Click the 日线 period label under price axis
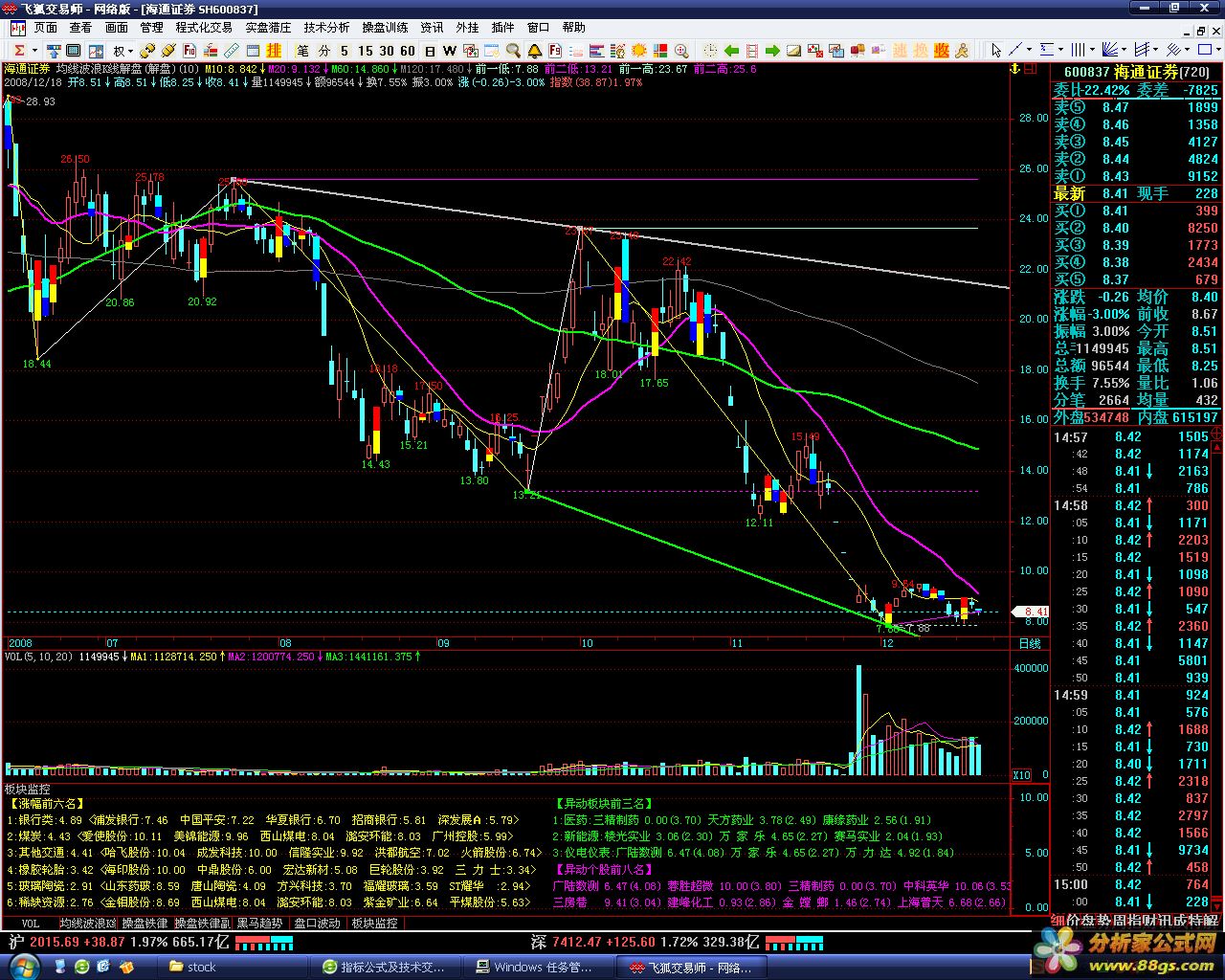Image resolution: width=1225 pixels, height=980 pixels. tap(1029, 644)
